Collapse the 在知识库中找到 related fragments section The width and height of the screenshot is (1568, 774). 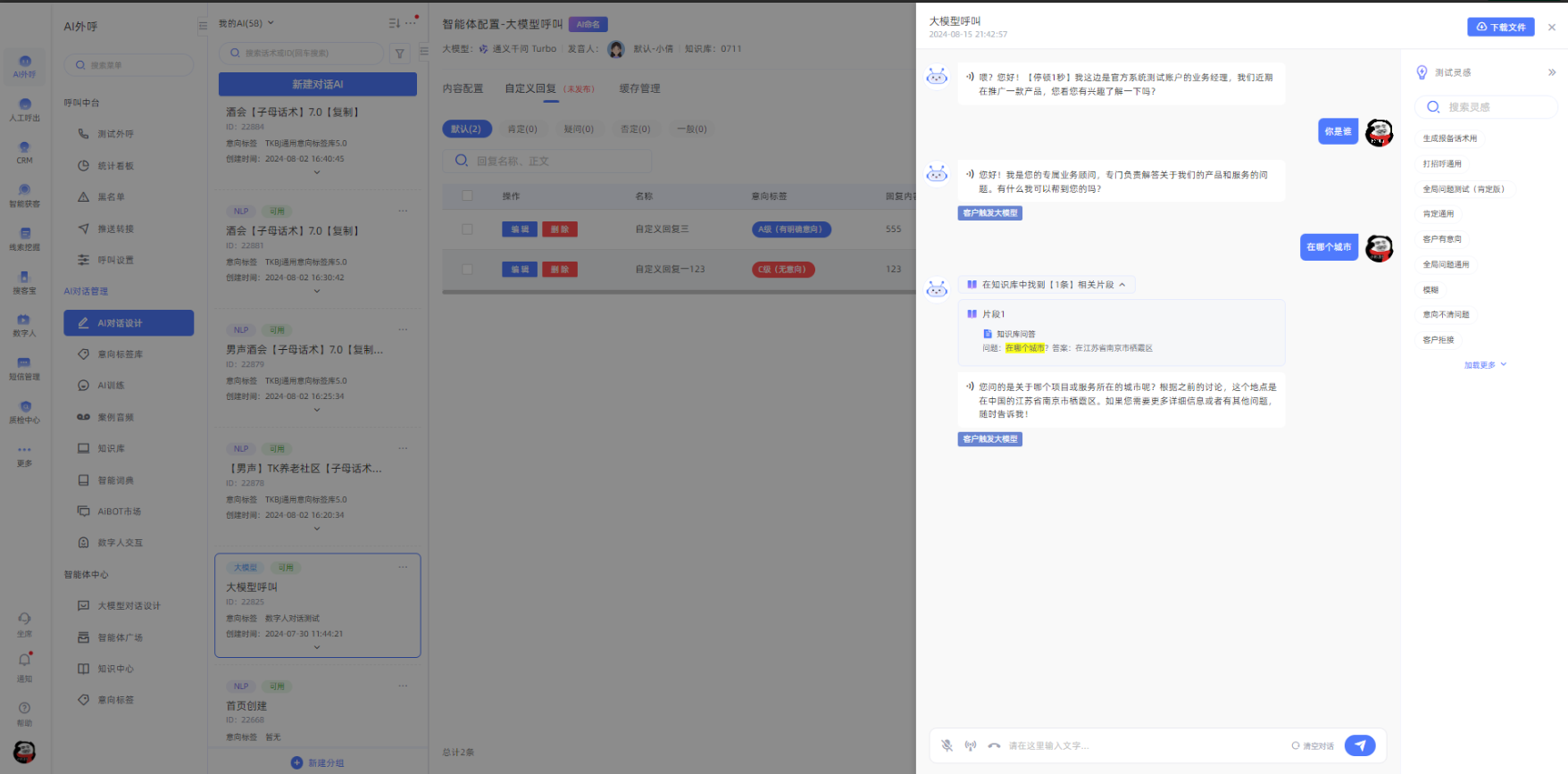coord(1122,285)
